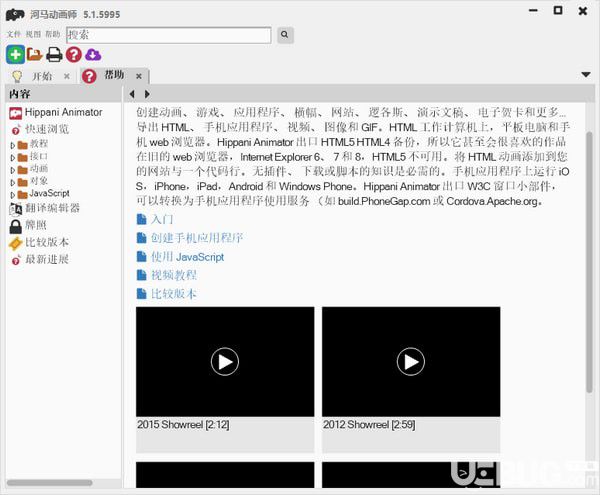Screen dimensions: 600x495
Task: Open 最新进展 in contents tree
Action: click(47, 259)
